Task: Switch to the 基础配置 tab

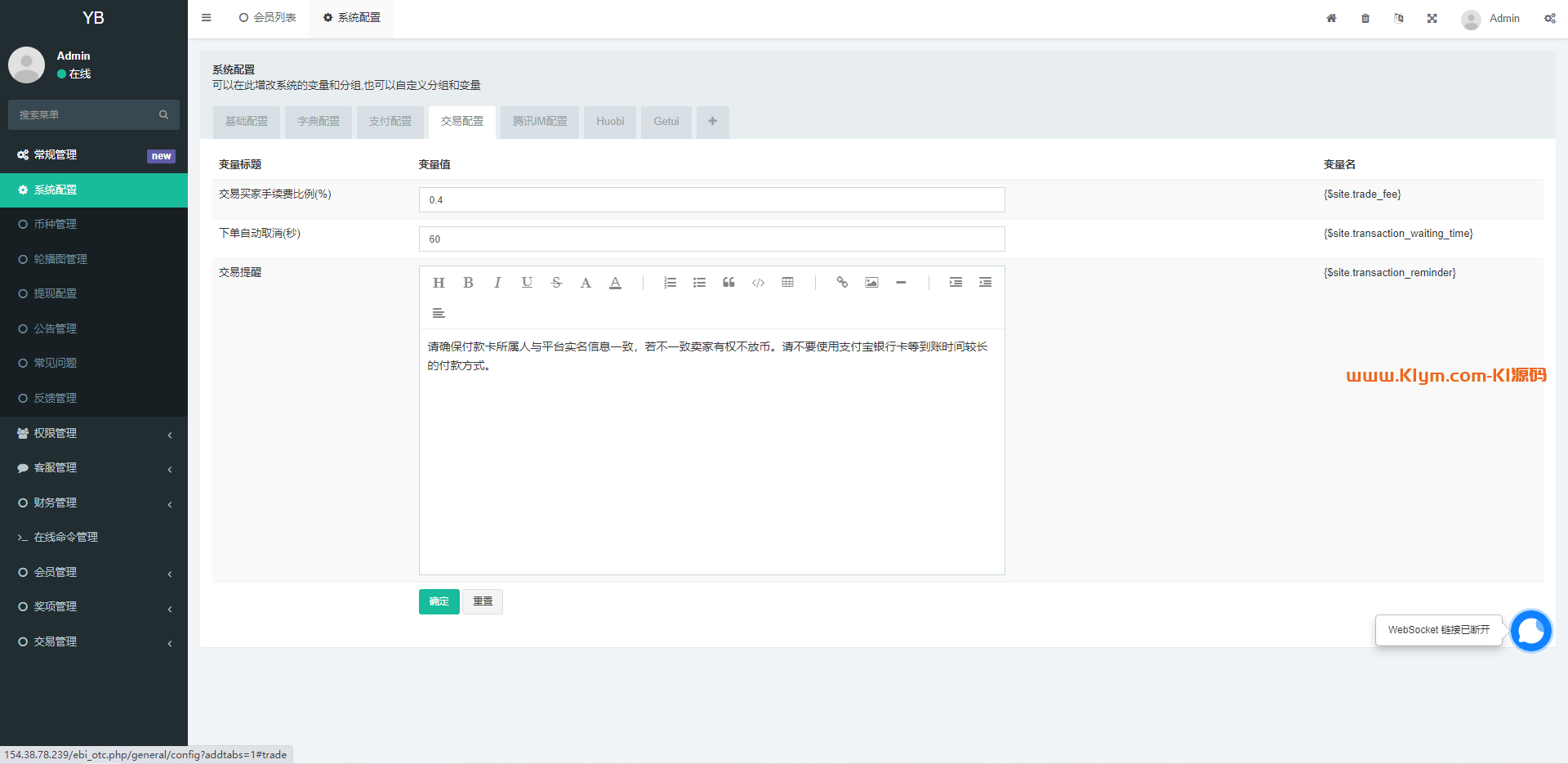Action: (x=247, y=122)
